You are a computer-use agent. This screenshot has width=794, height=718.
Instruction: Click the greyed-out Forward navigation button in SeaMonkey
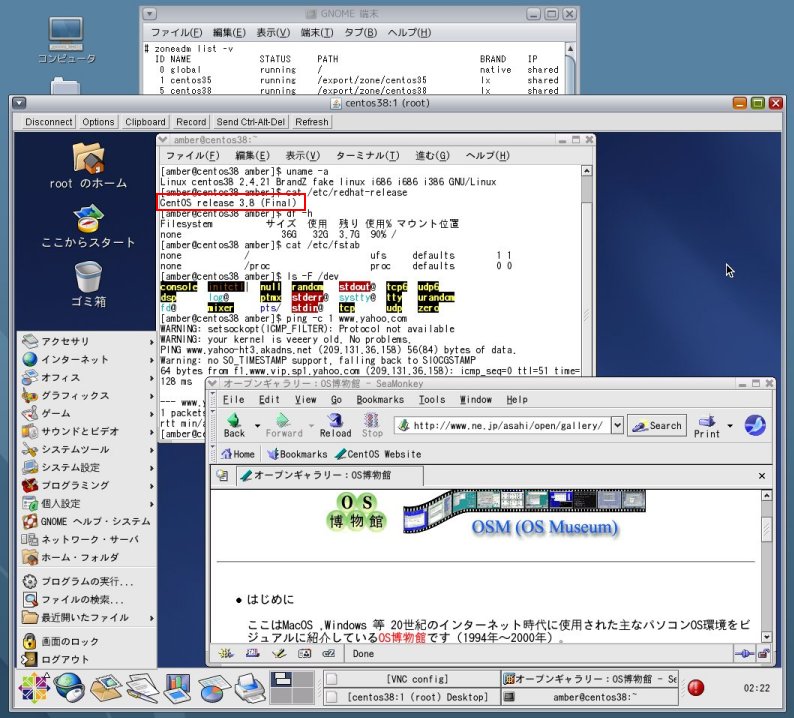click(284, 425)
